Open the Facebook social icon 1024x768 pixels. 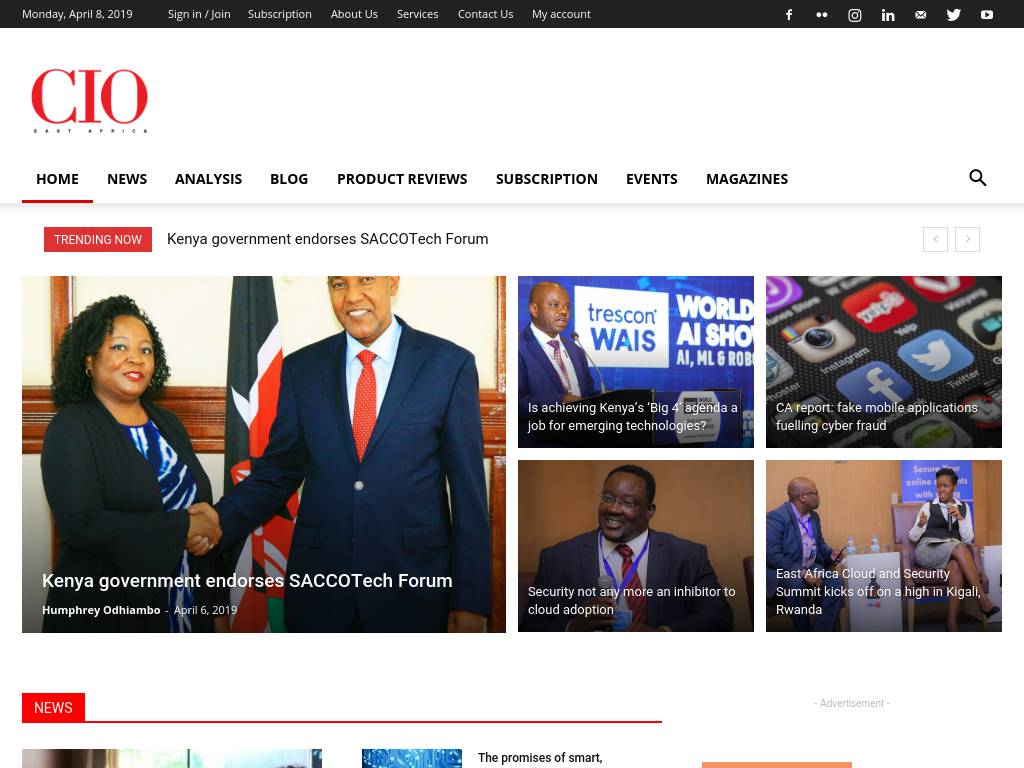click(789, 15)
